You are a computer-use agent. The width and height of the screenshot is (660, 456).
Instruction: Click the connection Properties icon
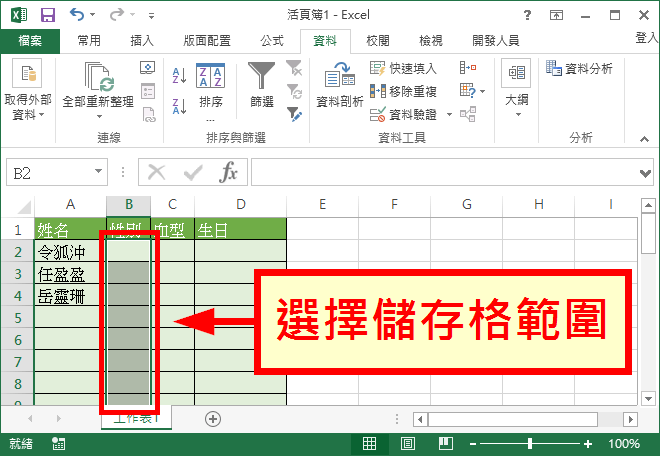click(148, 91)
